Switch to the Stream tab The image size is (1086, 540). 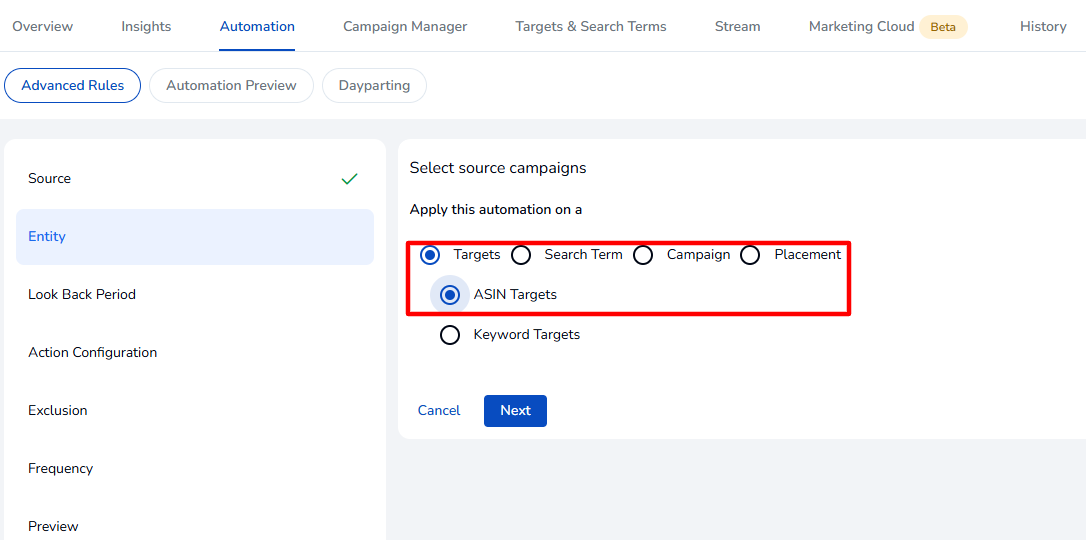(x=737, y=27)
